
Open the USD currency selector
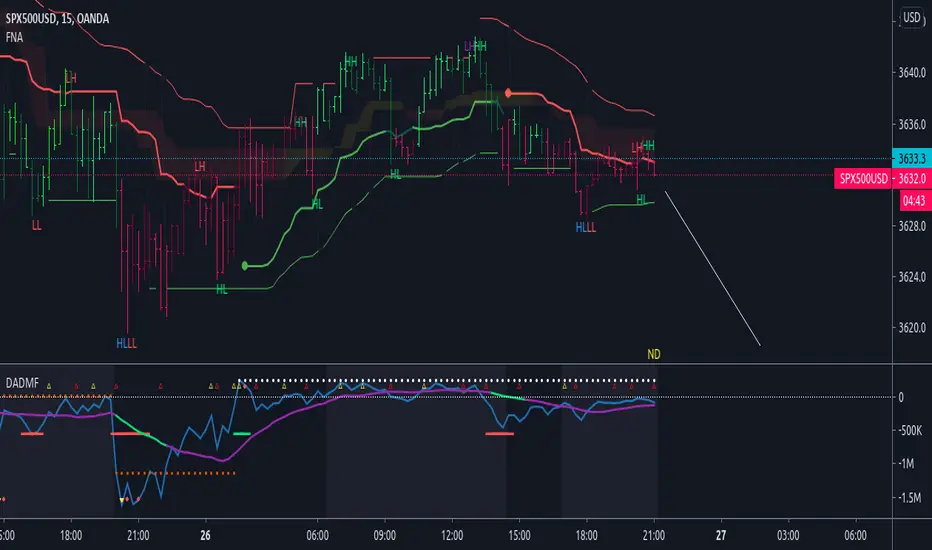[x=912, y=17]
